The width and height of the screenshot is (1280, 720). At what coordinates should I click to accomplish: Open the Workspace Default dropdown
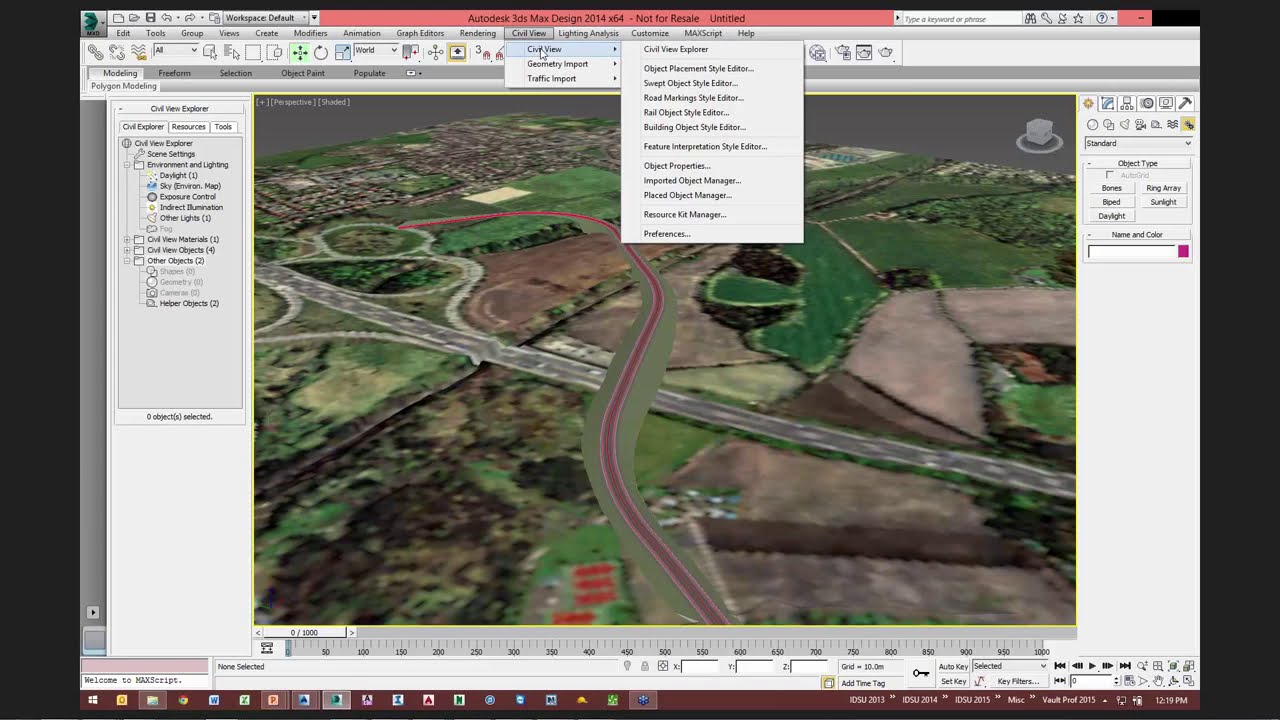tap(267, 18)
